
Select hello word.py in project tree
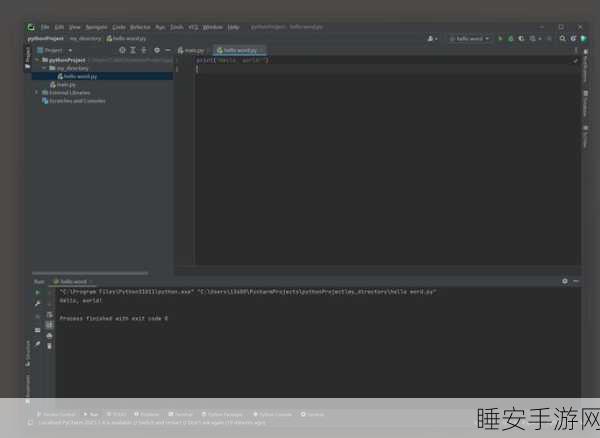(103, 77)
